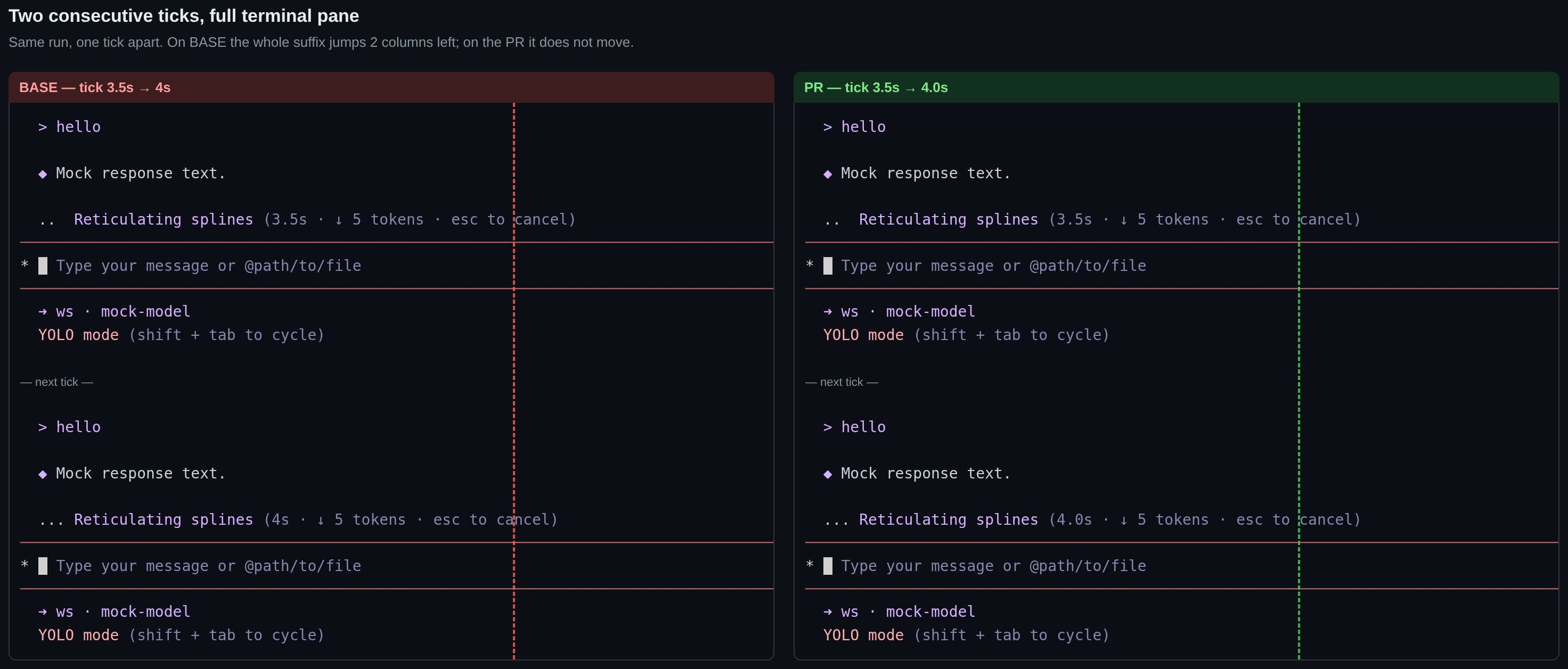The image size is (1568, 669).
Task: Click '> hello' prompt in PR 4.0s snapshot
Action: click(x=855, y=427)
